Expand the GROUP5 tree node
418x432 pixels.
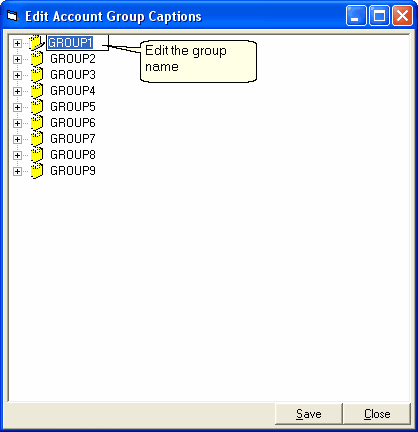(17, 107)
